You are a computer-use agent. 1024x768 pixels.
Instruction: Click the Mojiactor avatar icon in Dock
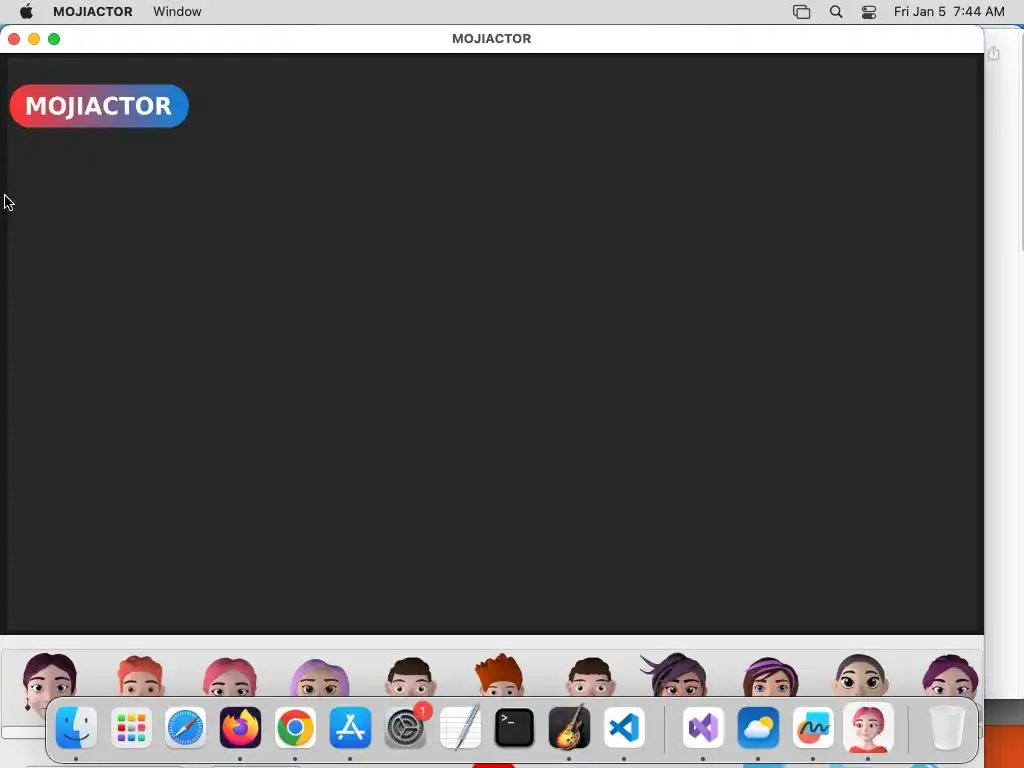pos(868,728)
